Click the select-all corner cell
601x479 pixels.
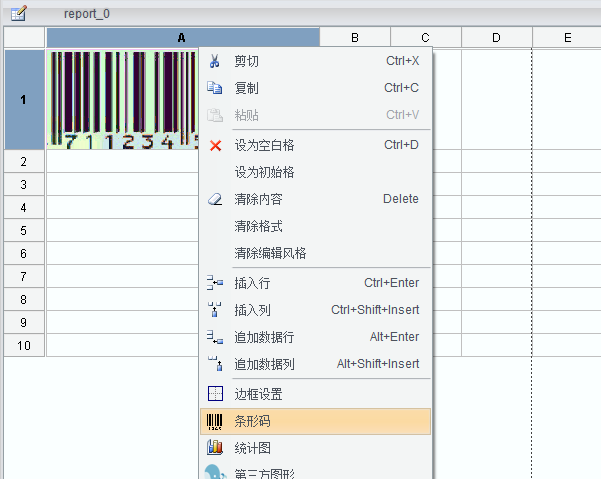click(24, 38)
